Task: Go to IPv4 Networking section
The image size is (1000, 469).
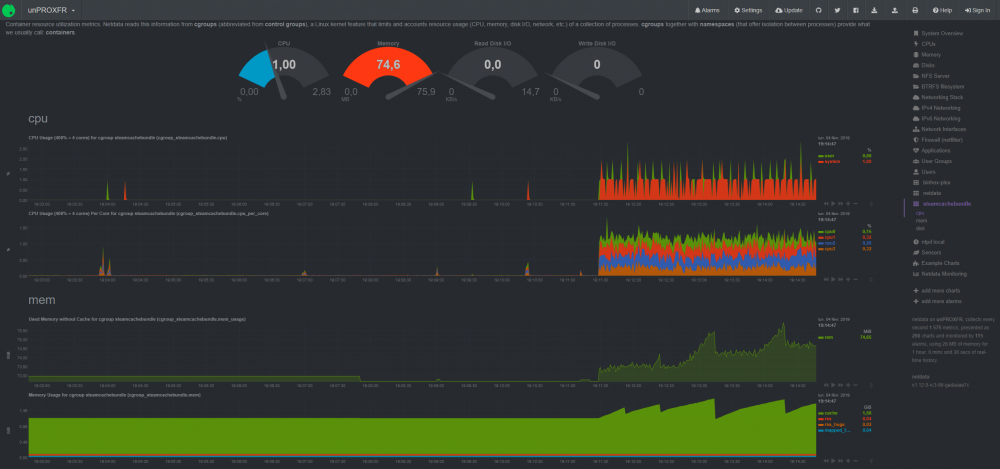Action: [x=937, y=108]
